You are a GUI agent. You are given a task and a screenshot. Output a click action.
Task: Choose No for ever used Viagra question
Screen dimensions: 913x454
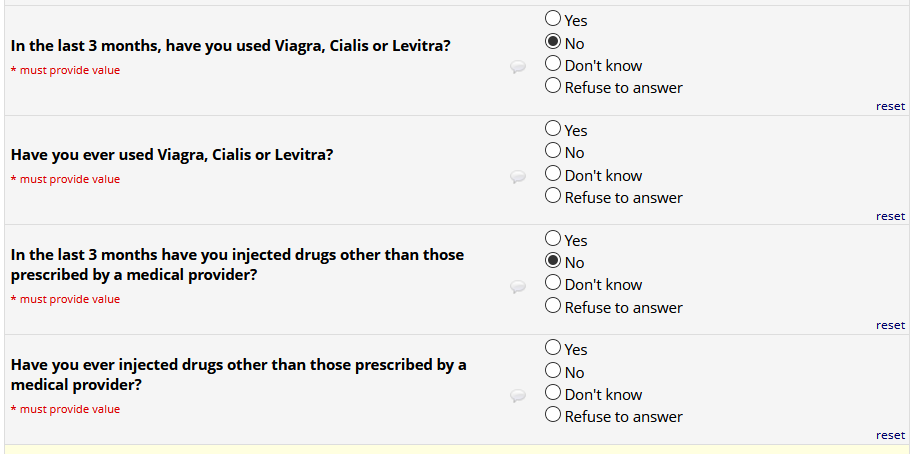[553, 151]
